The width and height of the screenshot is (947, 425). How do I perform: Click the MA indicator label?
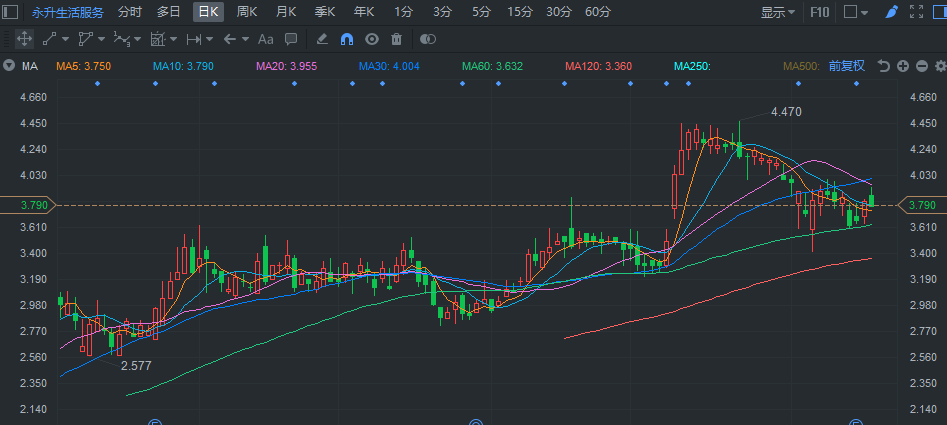[x=30, y=66]
